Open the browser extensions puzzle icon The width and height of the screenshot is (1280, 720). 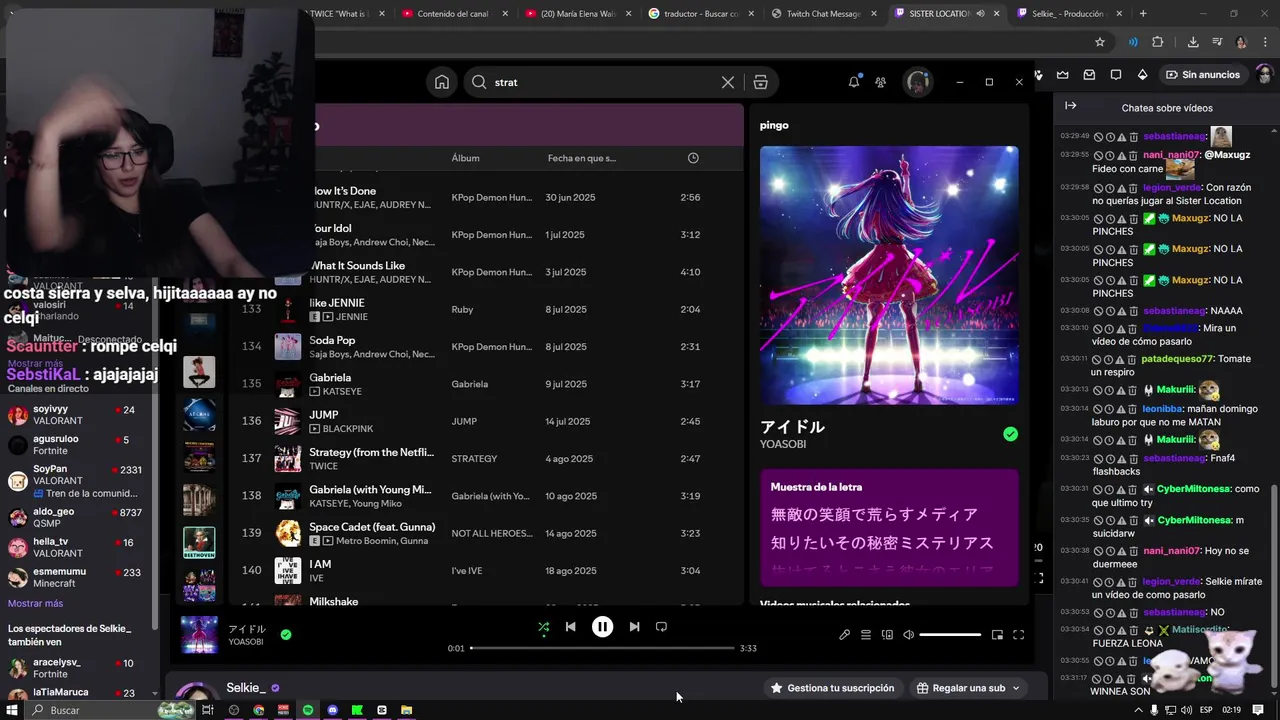pos(1158,42)
